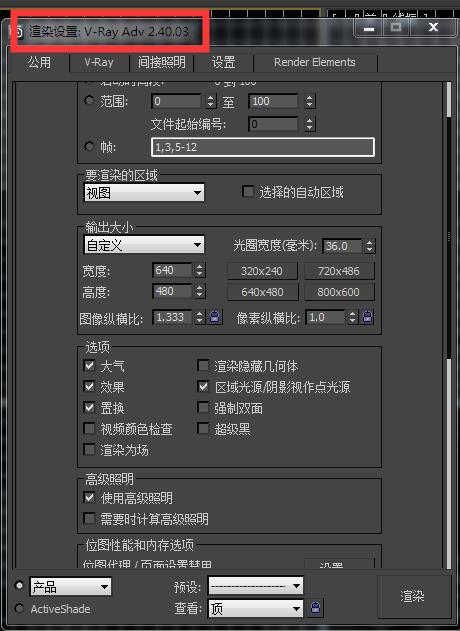
Task: Check 需要时计算高级照明 option
Action: (x=89, y=518)
